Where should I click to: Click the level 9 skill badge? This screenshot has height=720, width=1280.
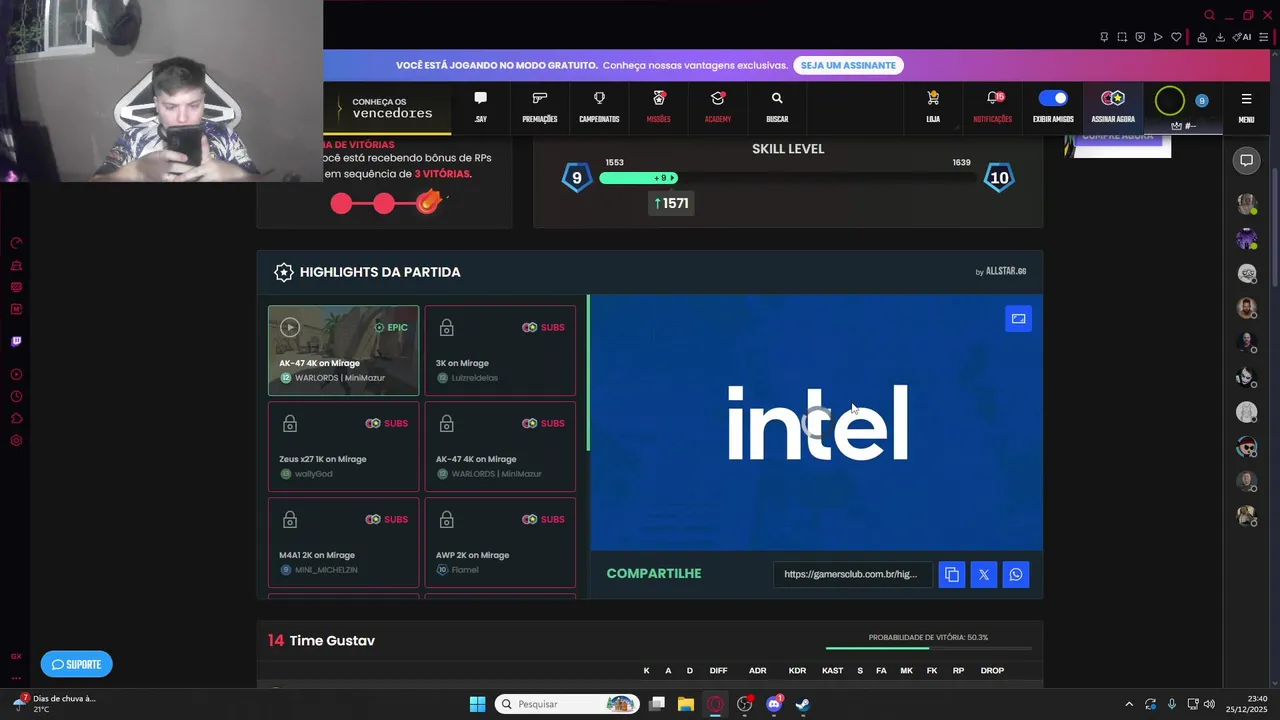coord(576,179)
